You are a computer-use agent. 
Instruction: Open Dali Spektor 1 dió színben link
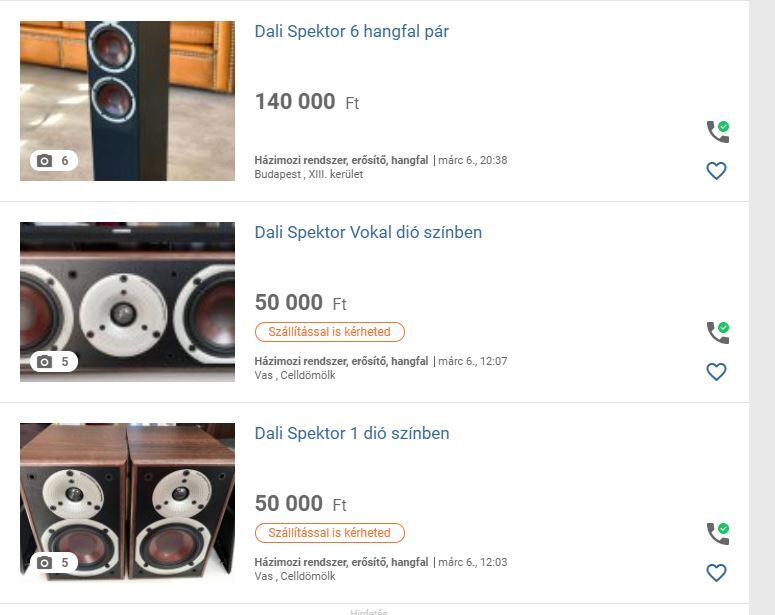click(351, 434)
